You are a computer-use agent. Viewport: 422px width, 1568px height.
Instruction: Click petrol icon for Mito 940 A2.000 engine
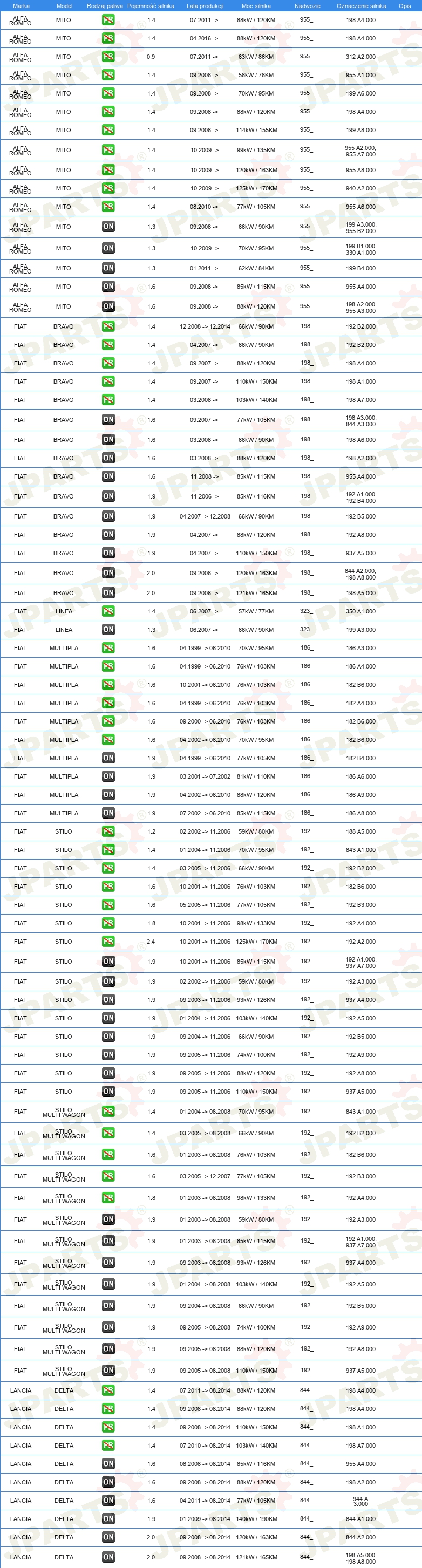(x=108, y=188)
